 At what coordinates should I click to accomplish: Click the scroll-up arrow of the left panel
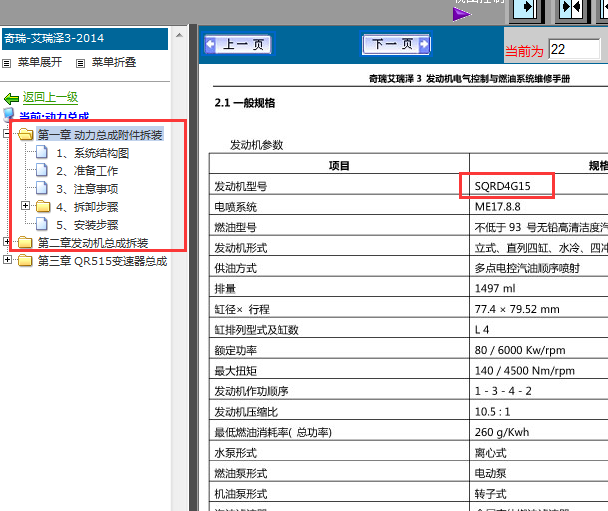(179, 35)
